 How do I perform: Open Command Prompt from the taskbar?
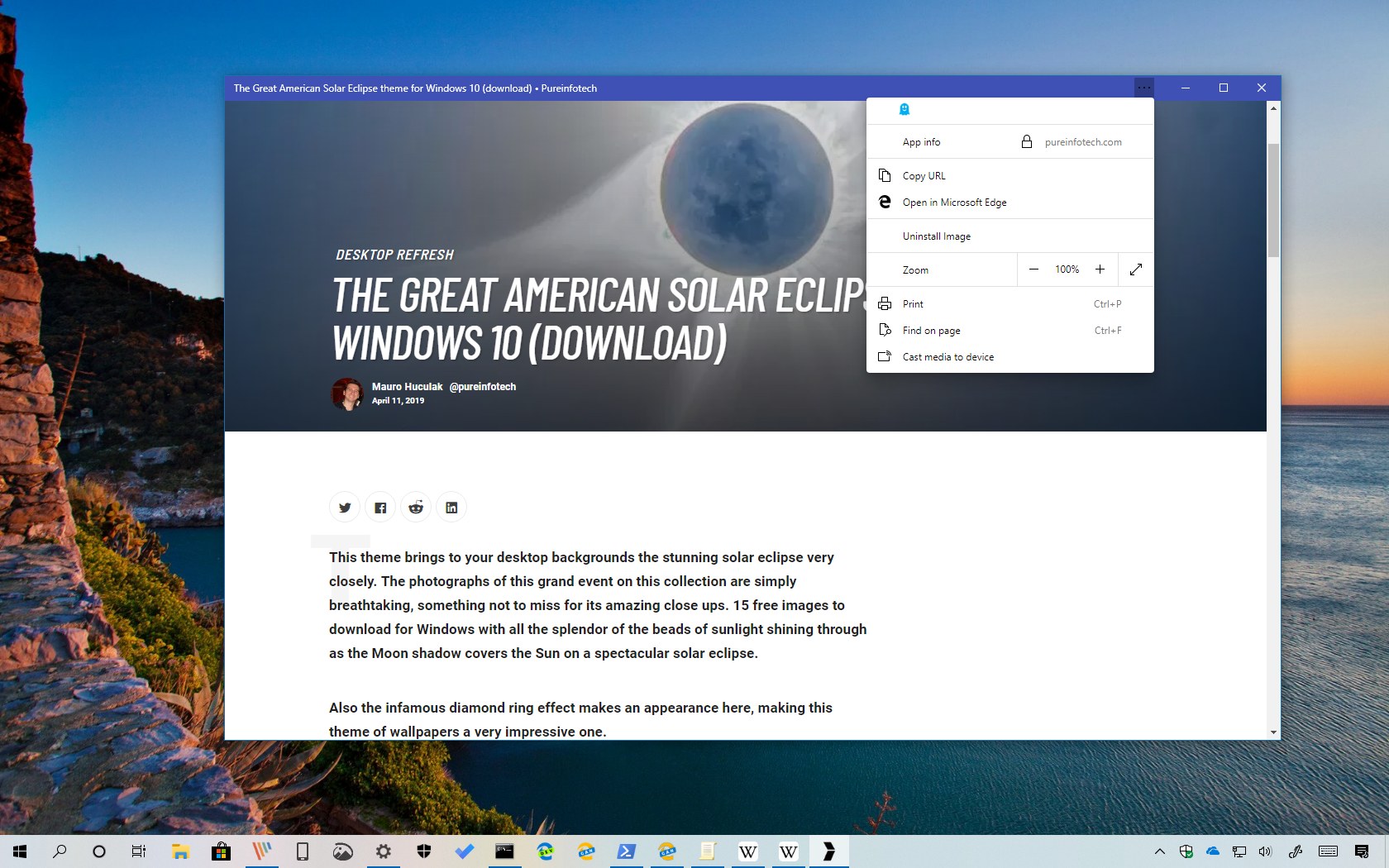[504, 851]
